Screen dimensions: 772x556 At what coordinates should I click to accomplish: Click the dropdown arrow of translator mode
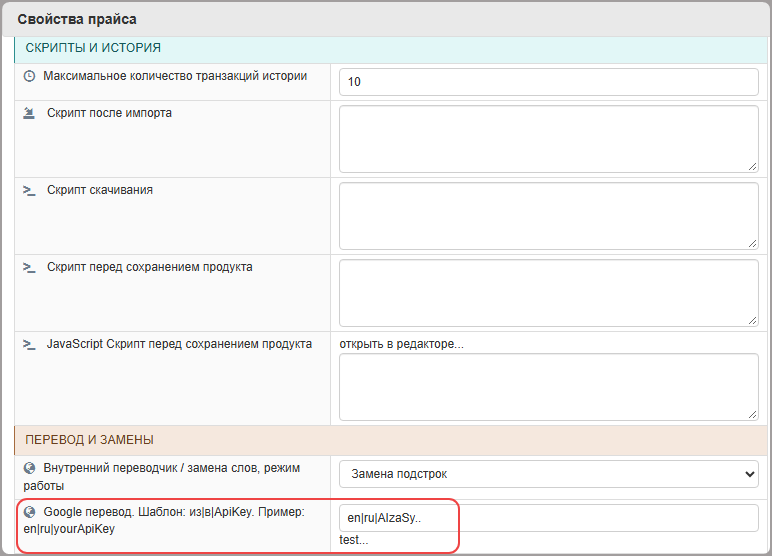pos(749,474)
